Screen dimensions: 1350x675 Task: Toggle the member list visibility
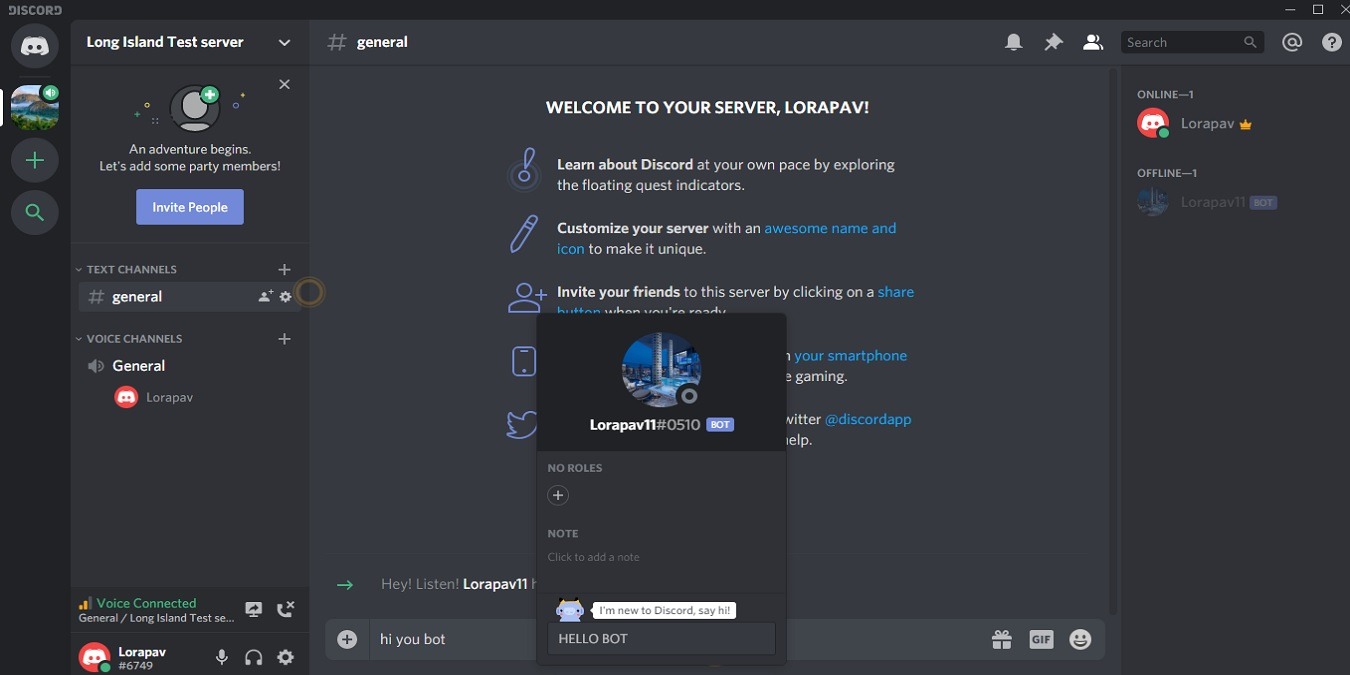click(1092, 41)
